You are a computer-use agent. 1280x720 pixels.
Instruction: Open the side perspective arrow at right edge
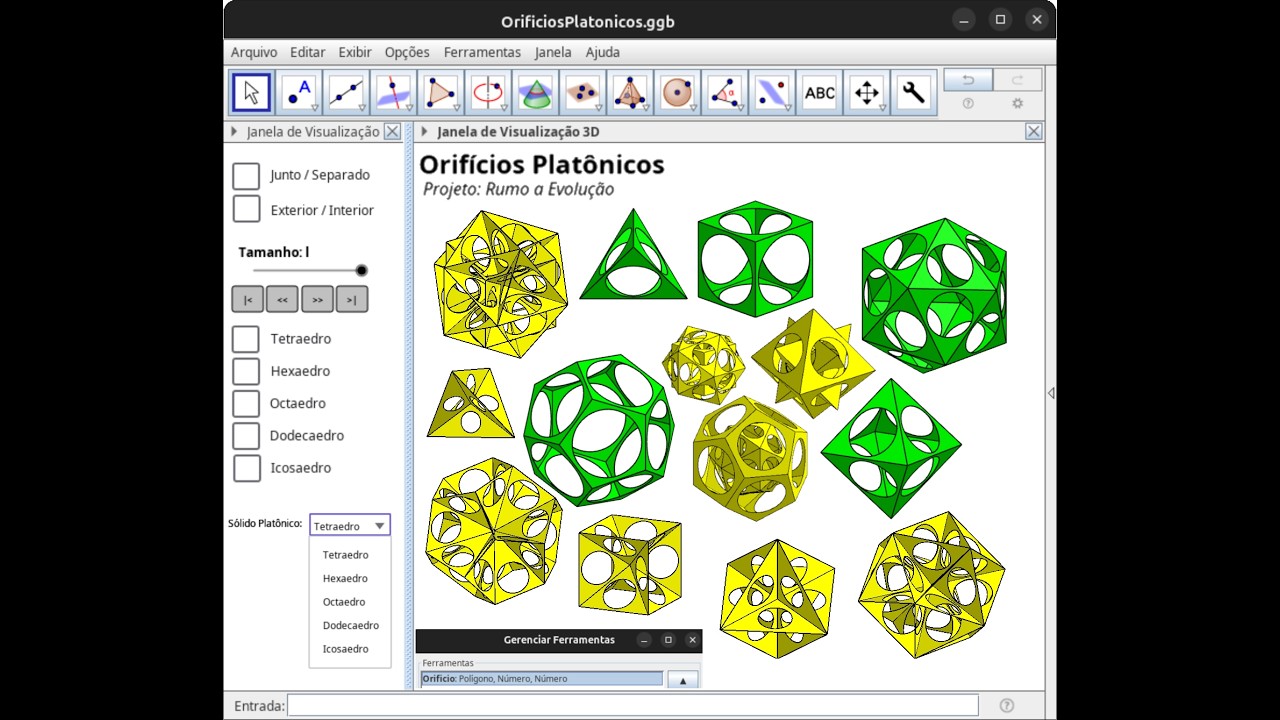(x=1051, y=393)
